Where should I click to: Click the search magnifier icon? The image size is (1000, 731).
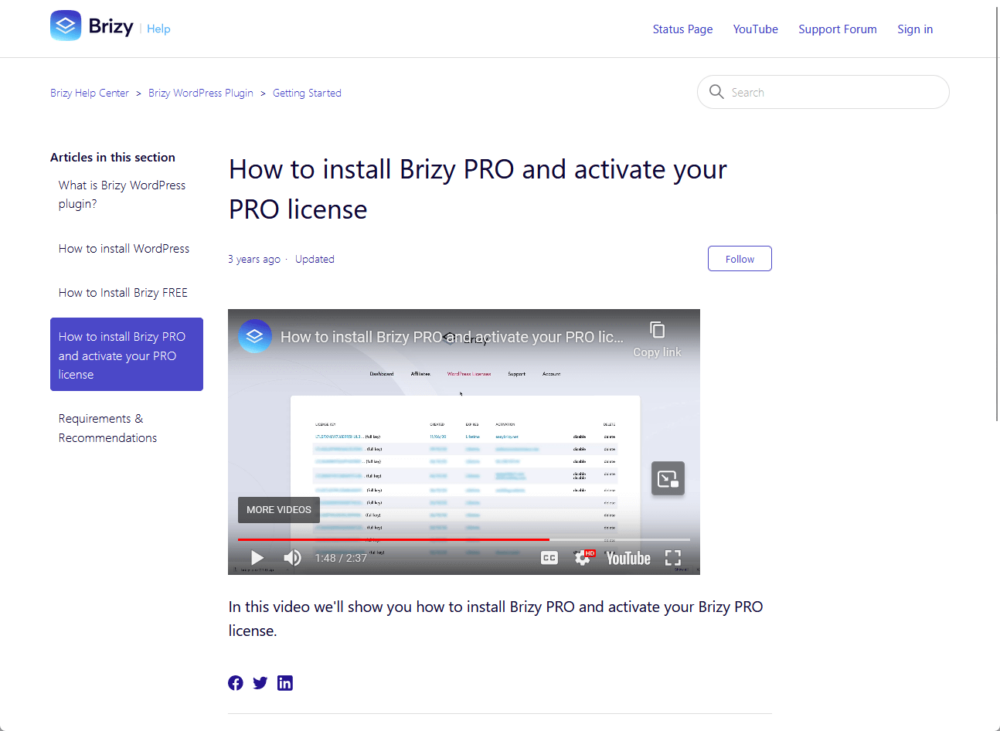tap(716, 91)
